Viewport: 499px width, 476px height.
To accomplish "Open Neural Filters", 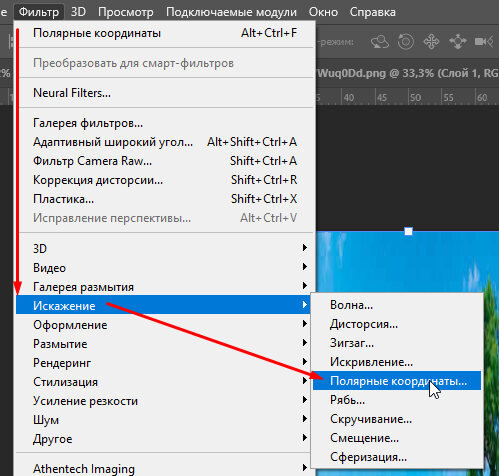I will click(165, 93).
